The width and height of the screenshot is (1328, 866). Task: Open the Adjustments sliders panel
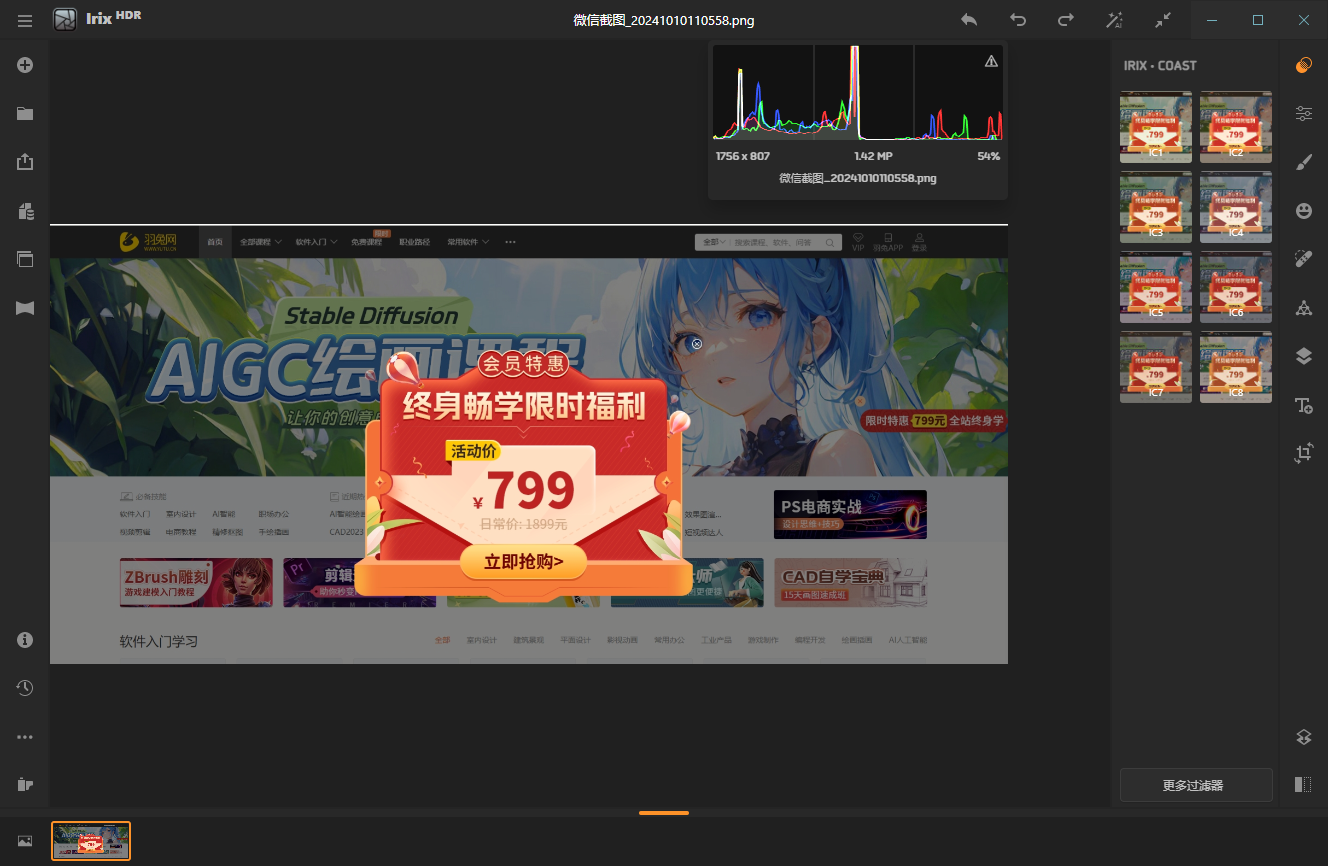1303,113
